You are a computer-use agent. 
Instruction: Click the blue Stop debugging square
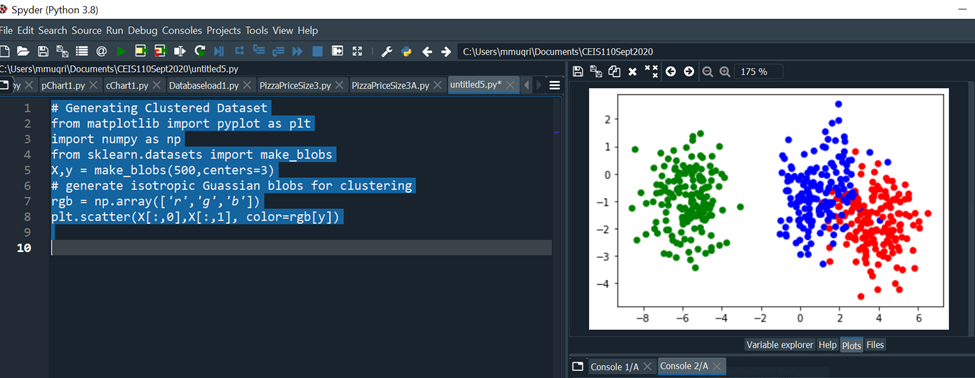[x=317, y=52]
